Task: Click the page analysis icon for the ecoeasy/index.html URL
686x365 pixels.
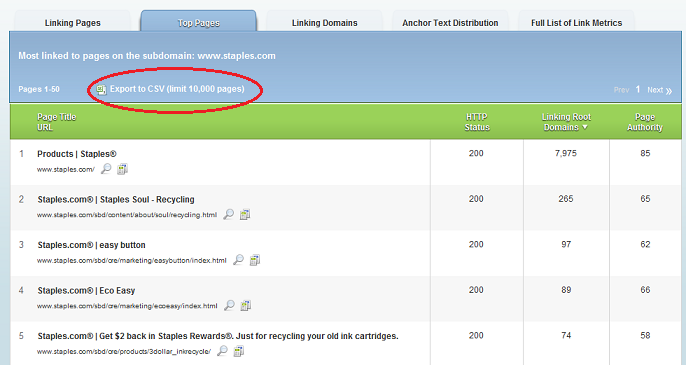Action: tap(246, 305)
